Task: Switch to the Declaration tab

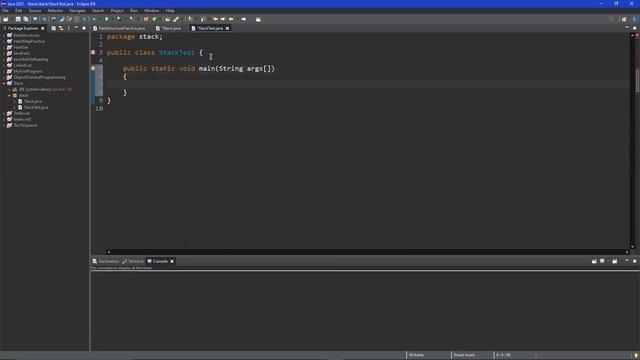Action: (106, 261)
